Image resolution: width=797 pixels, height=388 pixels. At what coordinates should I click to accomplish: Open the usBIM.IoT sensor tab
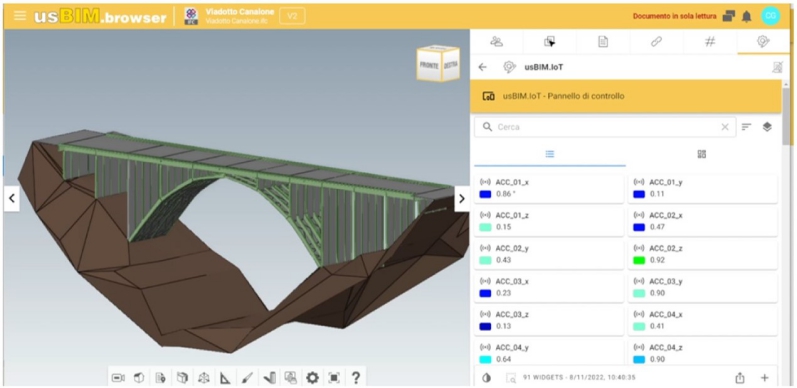pos(762,42)
